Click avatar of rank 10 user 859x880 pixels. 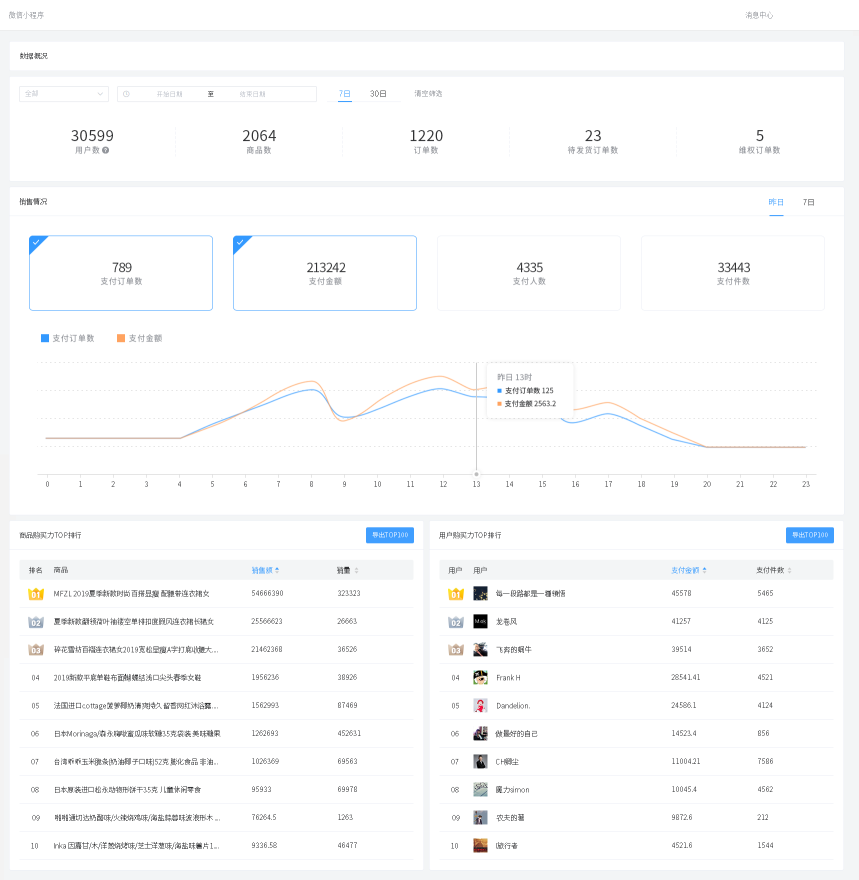pyautogui.click(x=480, y=846)
